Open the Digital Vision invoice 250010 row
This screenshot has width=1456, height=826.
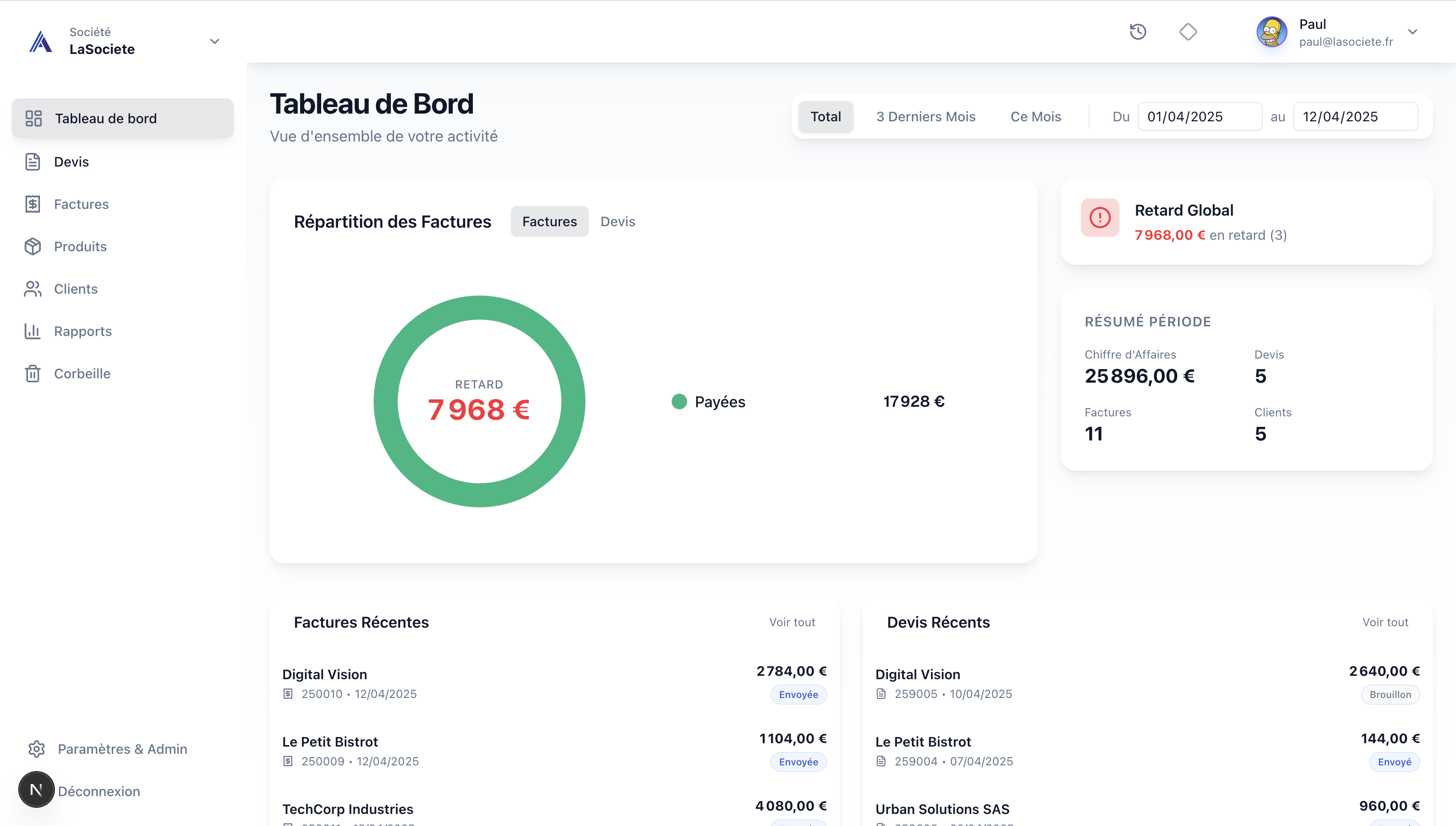point(554,683)
